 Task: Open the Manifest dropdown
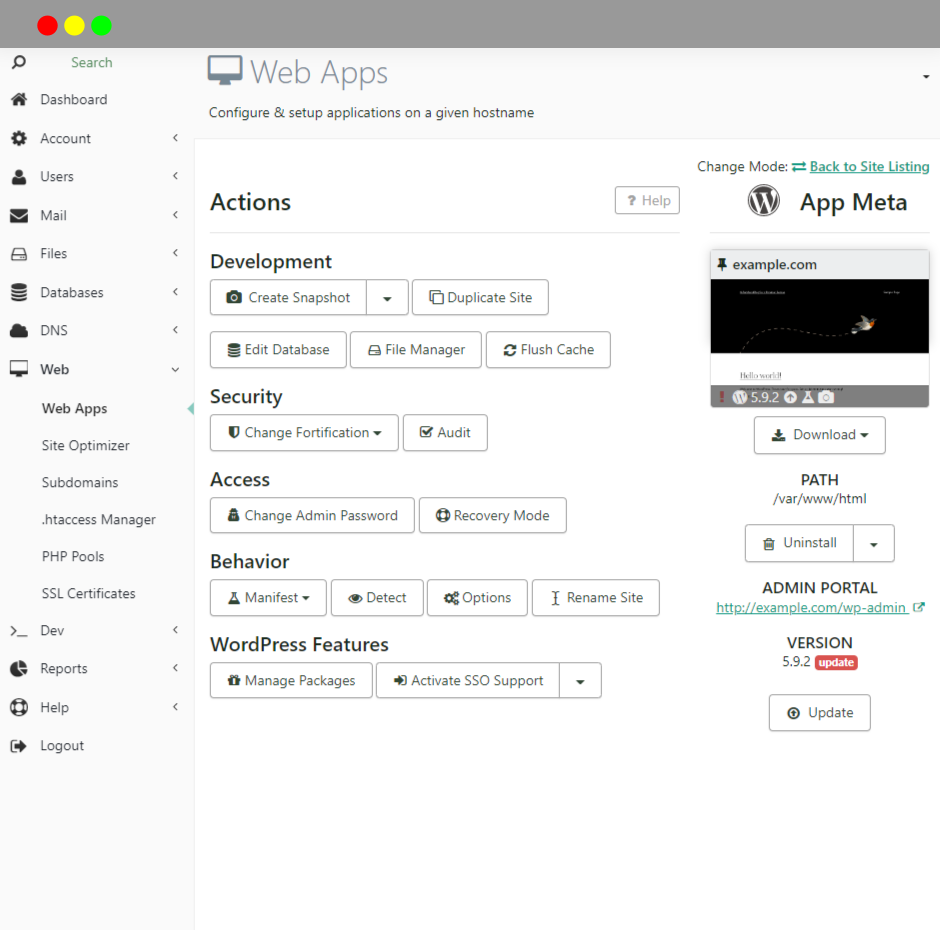(x=269, y=598)
